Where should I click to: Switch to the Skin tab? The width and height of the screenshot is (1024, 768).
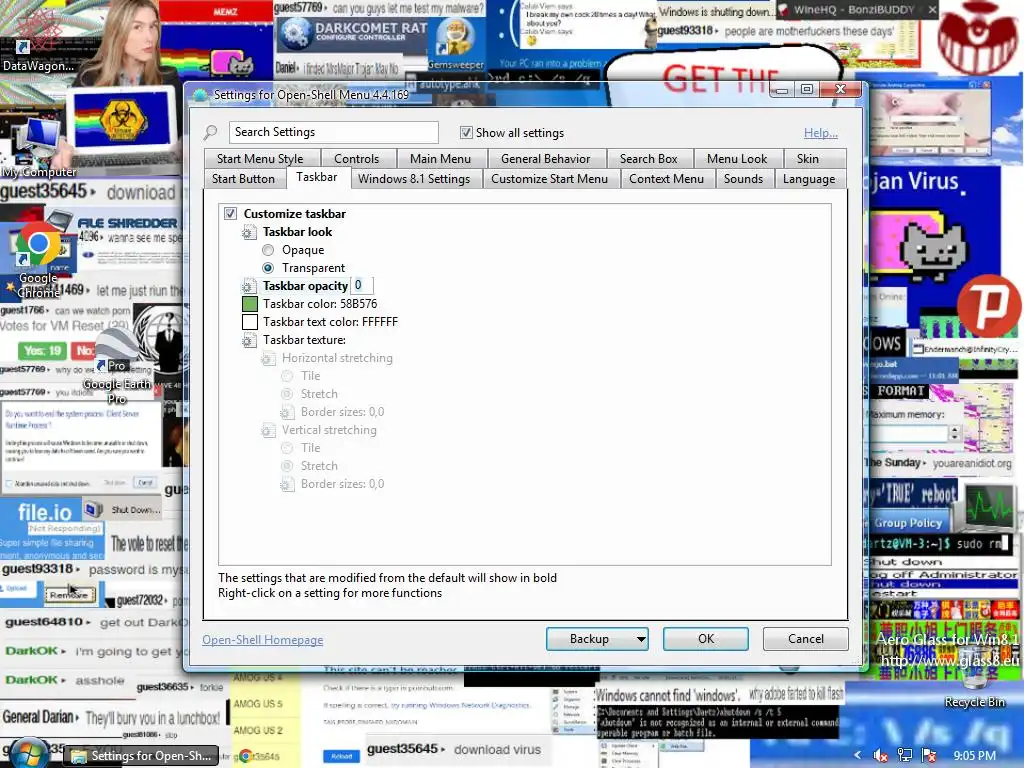pyautogui.click(x=808, y=159)
